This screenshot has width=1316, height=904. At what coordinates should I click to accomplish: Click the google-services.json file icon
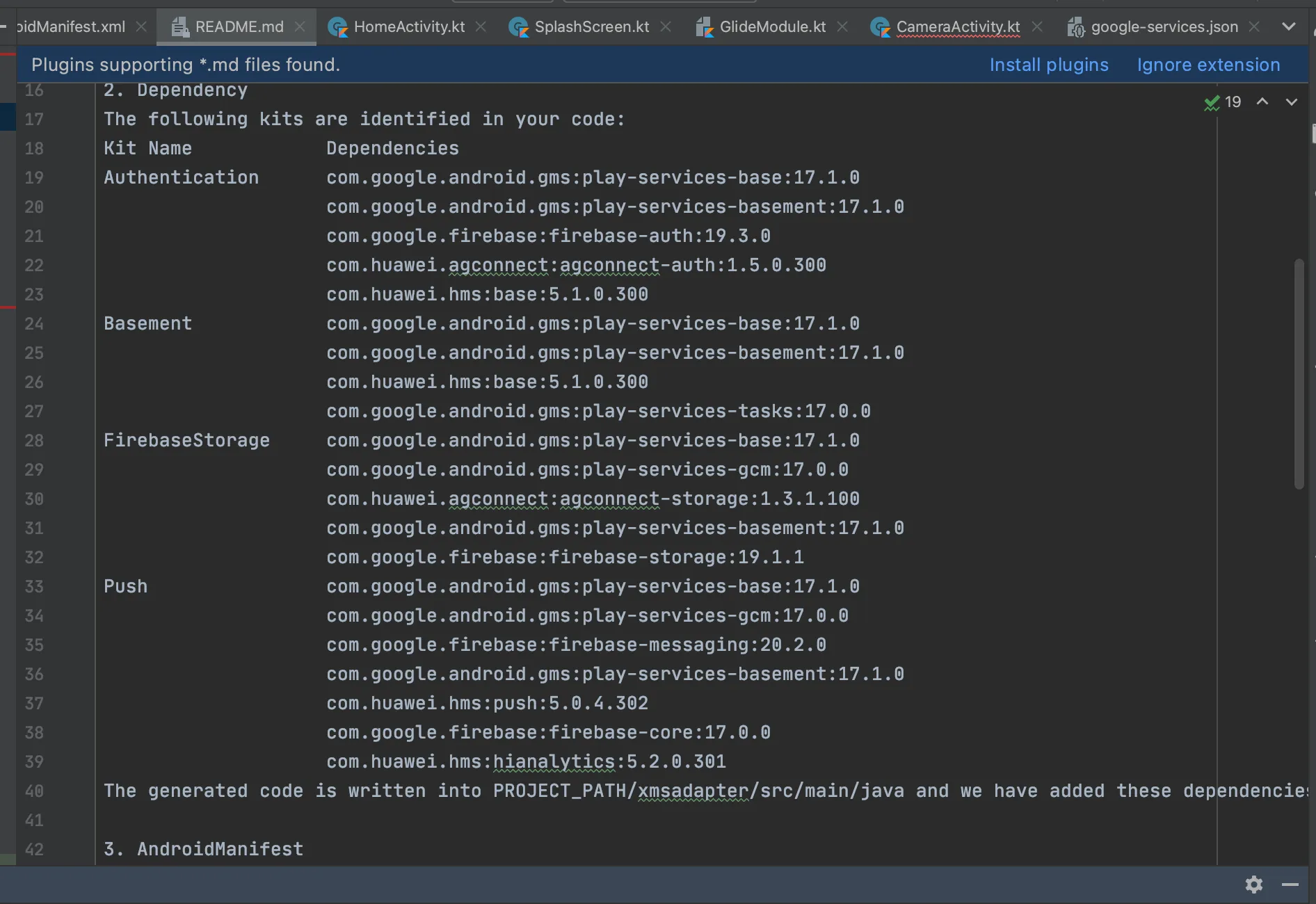click(1076, 27)
